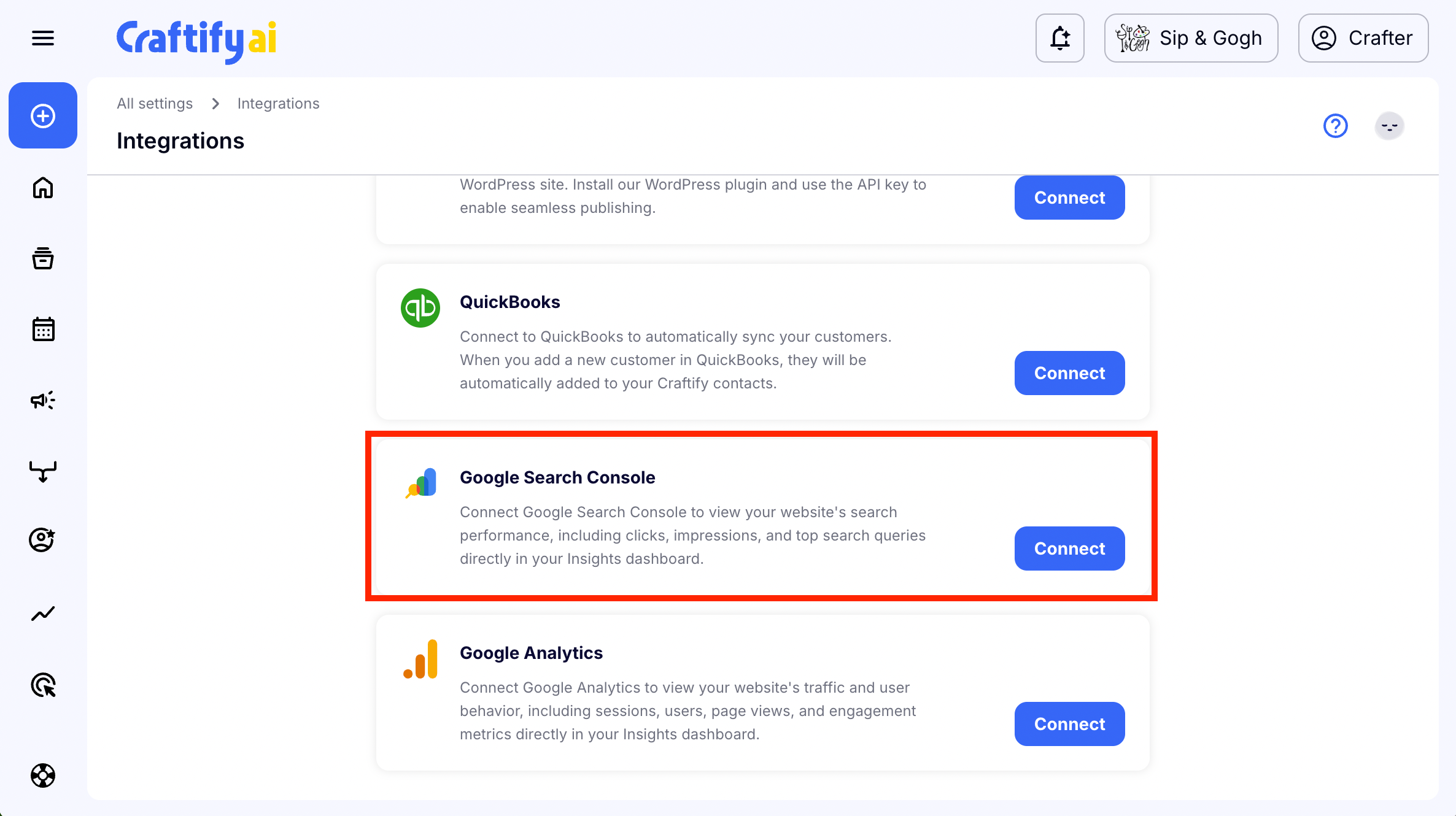
Task: Open the hamburger navigation menu
Action: coord(43,38)
